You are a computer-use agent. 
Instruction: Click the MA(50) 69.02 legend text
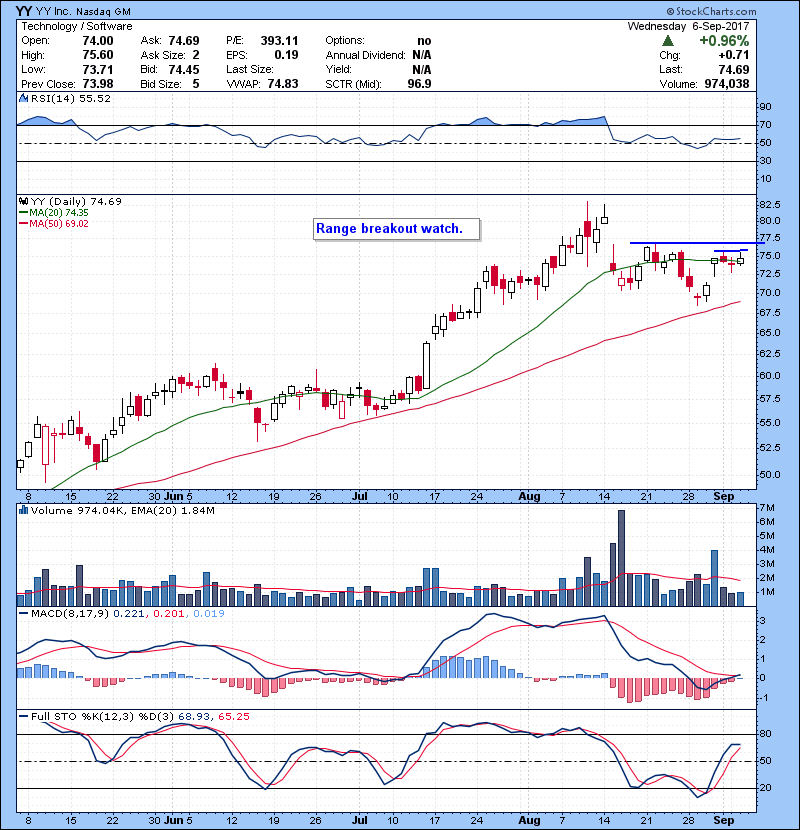pos(59,224)
